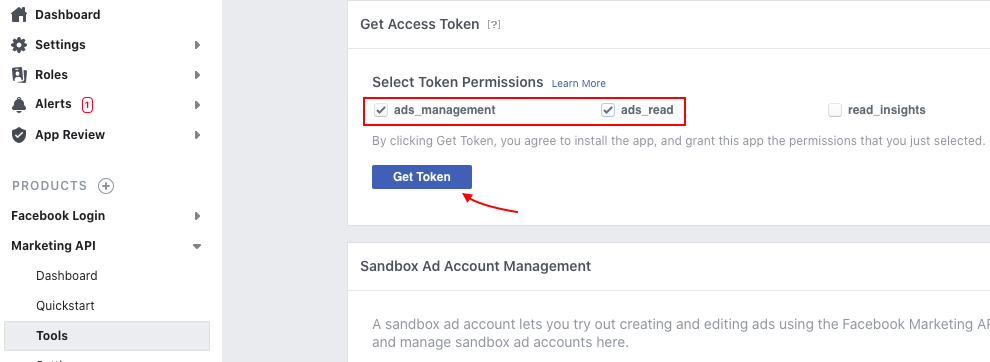Add a product with plus icon
Viewport: 990px width, 362px height.
pyautogui.click(x=106, y=186)
